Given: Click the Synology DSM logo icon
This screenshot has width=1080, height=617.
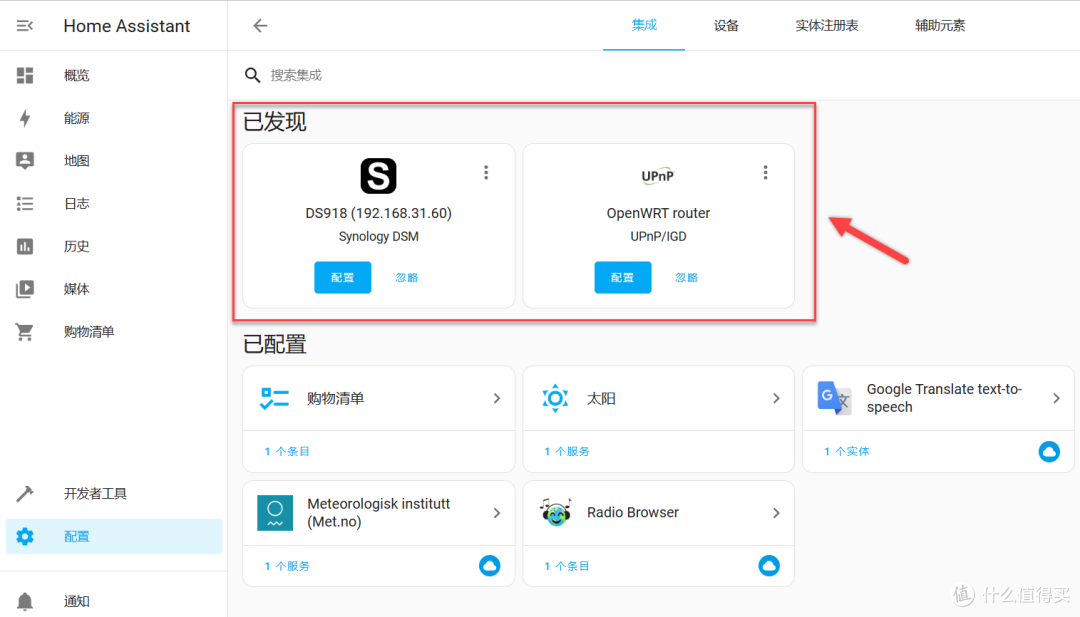Looking at the screenshot, I should point(378,176).
